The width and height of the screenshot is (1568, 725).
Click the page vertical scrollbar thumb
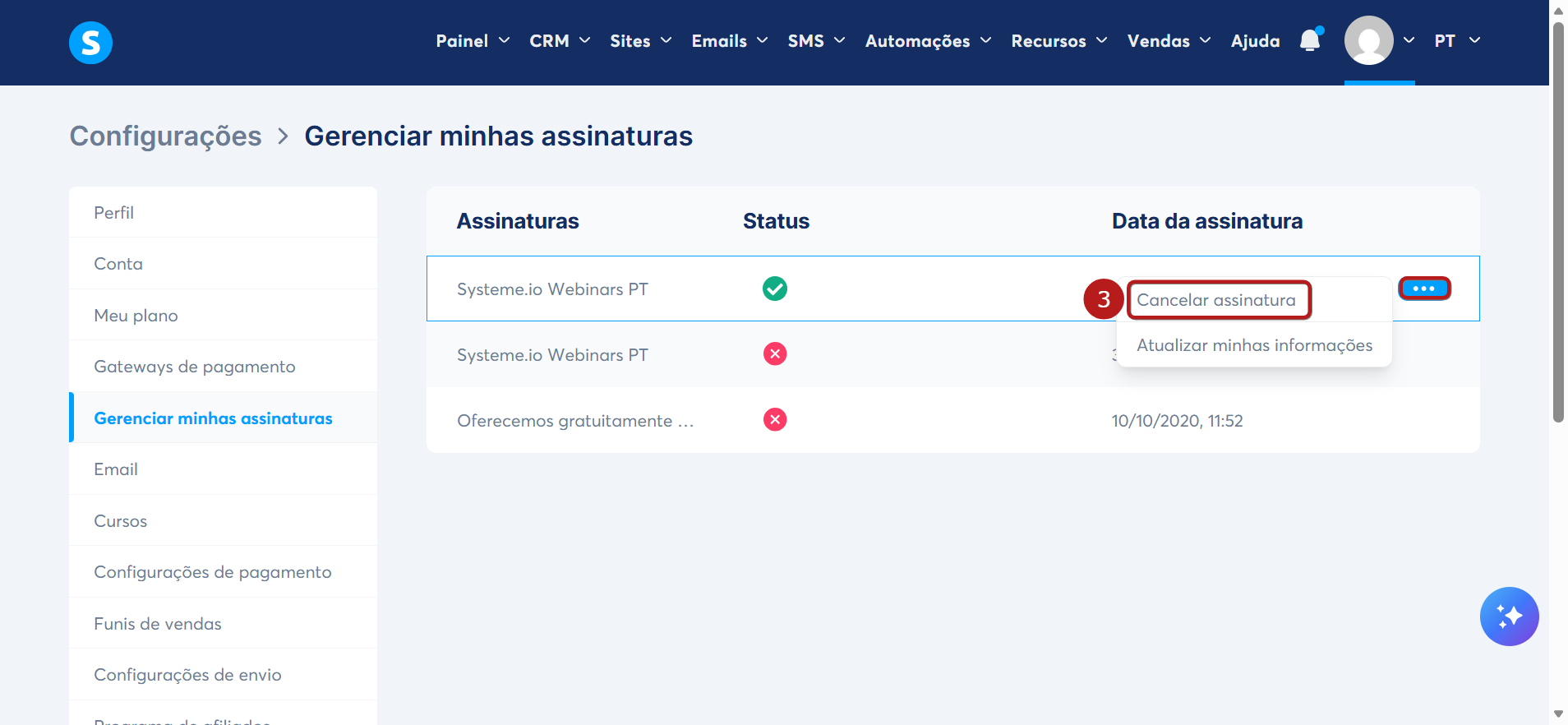pos(1558,222)
